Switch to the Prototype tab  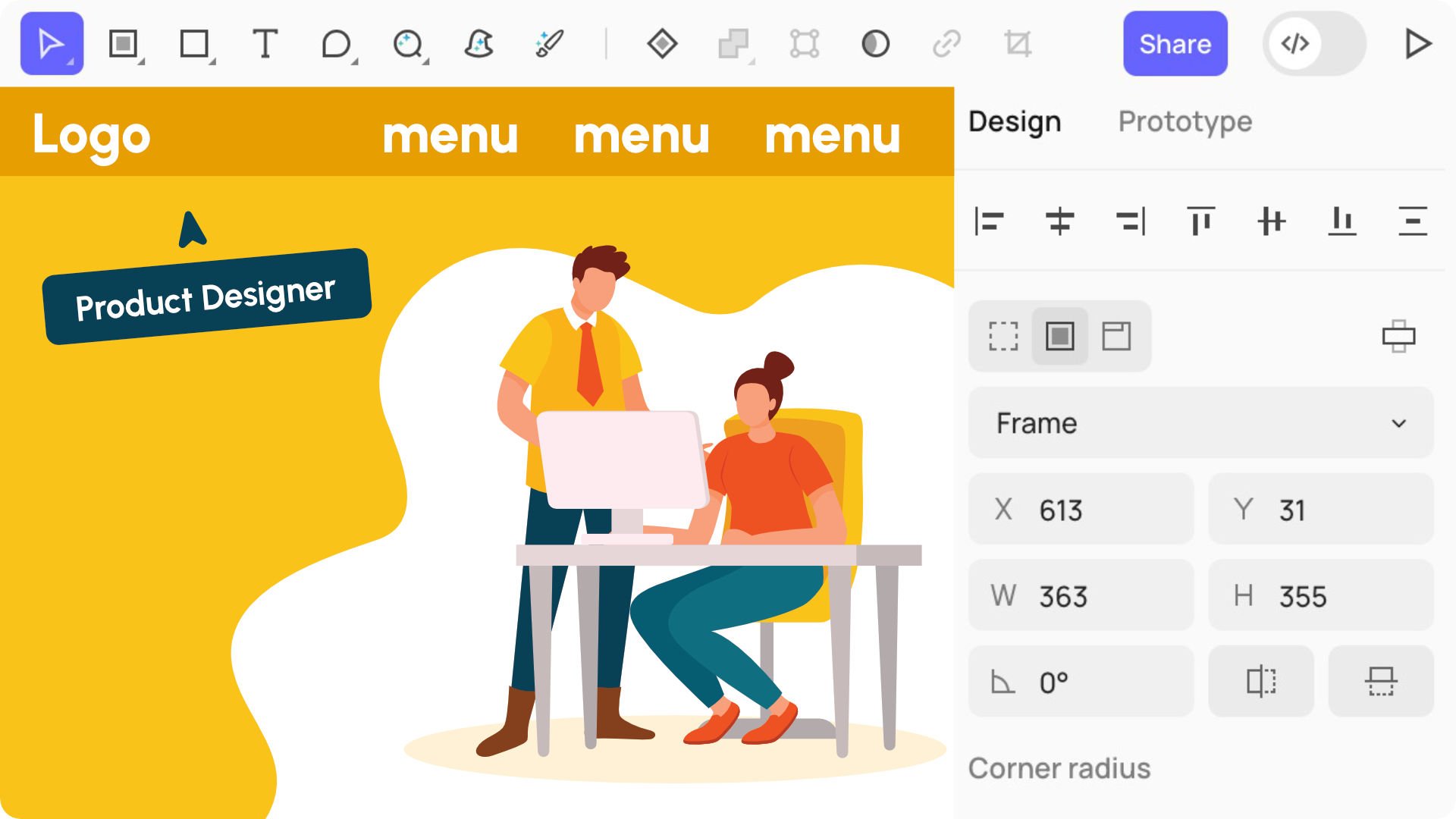point(1185,121)
